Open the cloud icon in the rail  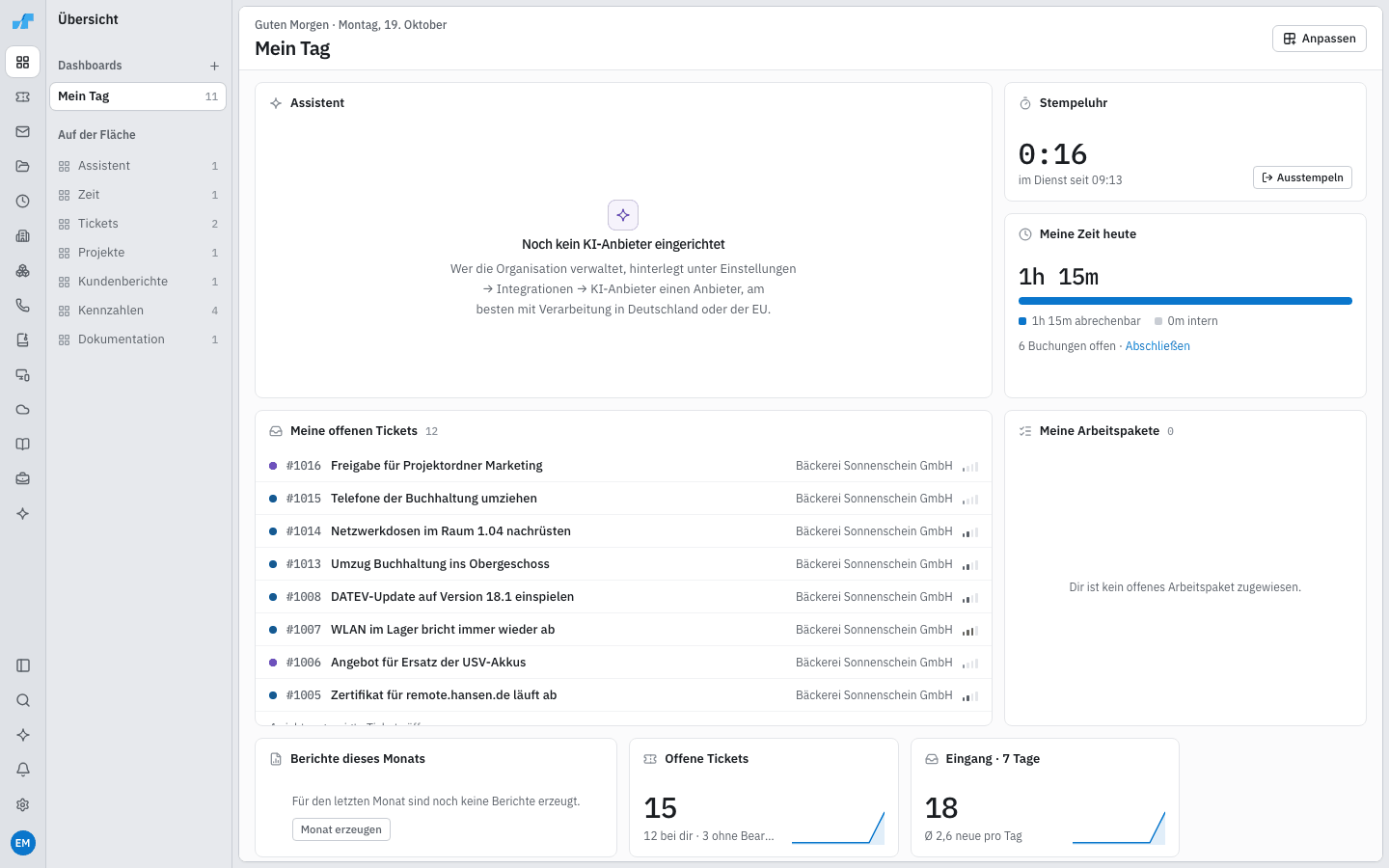pyautogui.click(x=23, y=410)
